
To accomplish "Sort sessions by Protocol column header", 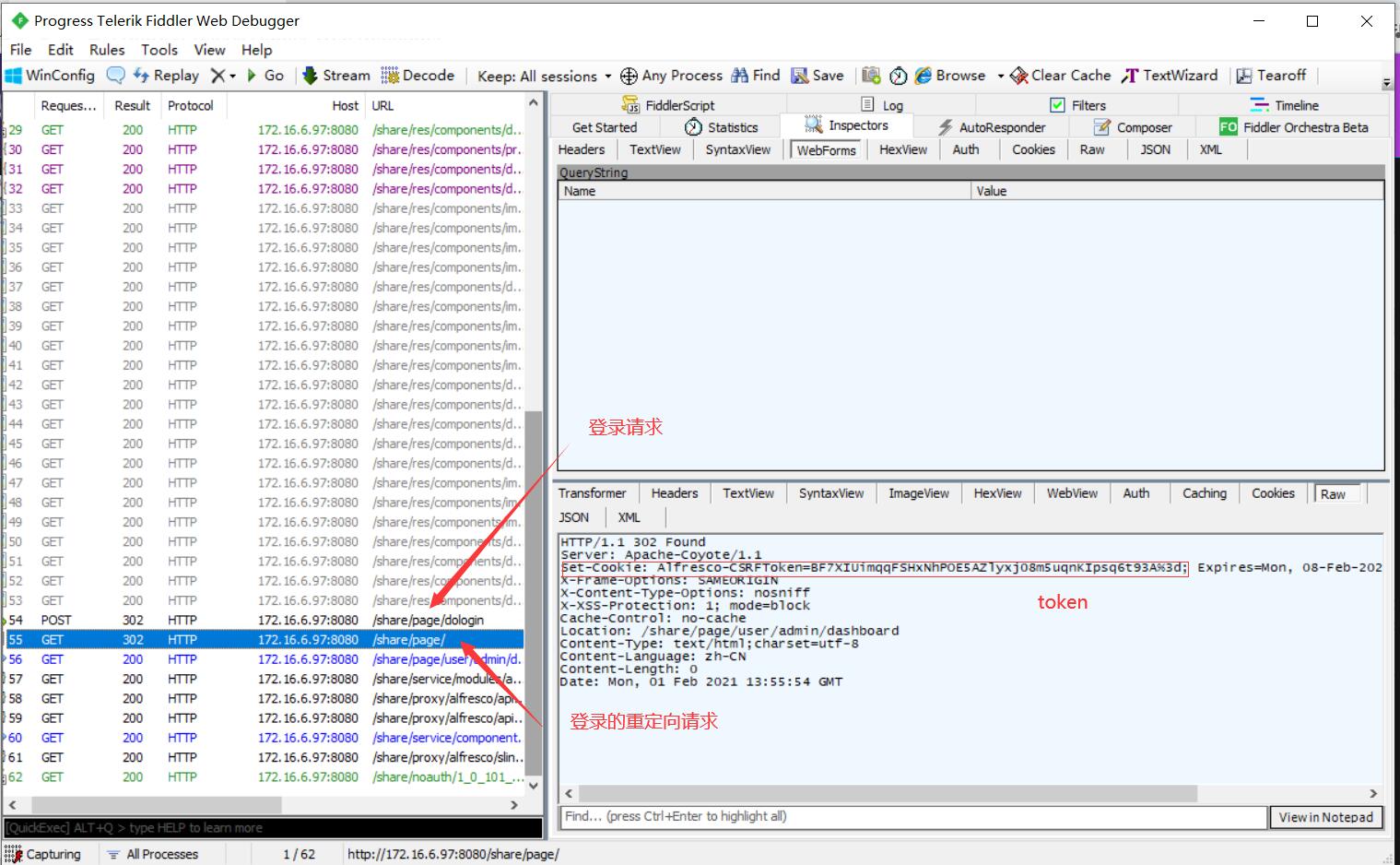I will 191,106.
